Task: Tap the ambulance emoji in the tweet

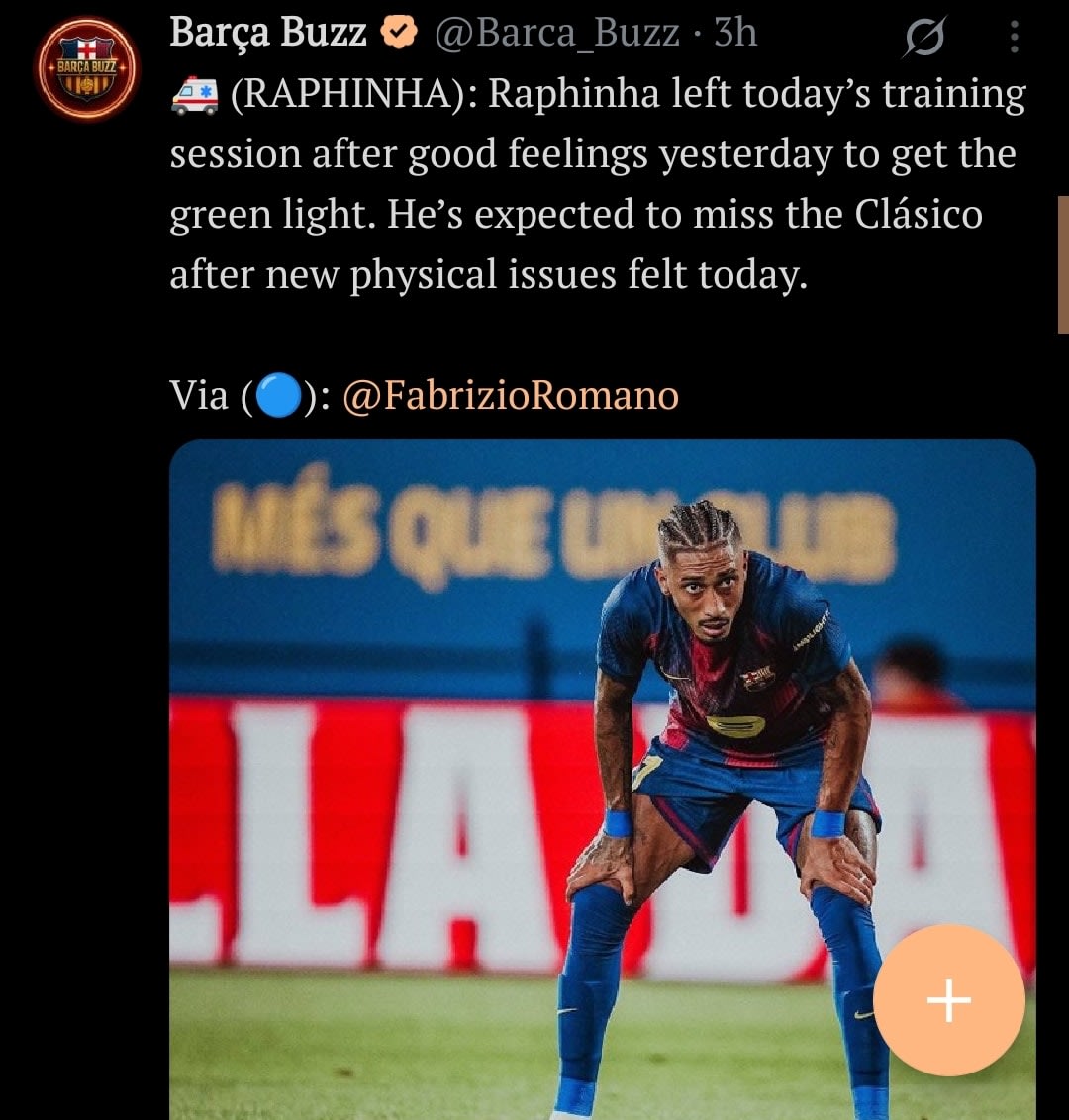Action: point(194,96)
